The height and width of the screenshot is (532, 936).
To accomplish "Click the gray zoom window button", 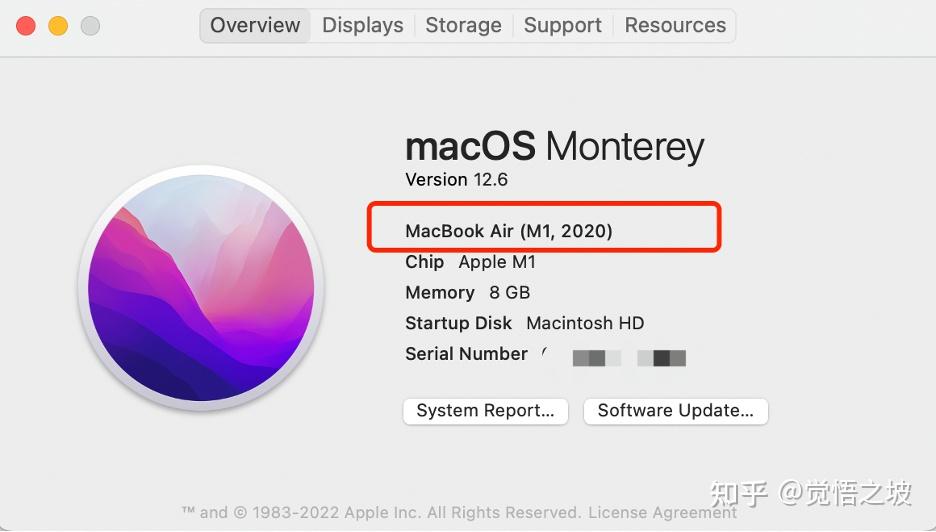I will (x=90, y=26).
